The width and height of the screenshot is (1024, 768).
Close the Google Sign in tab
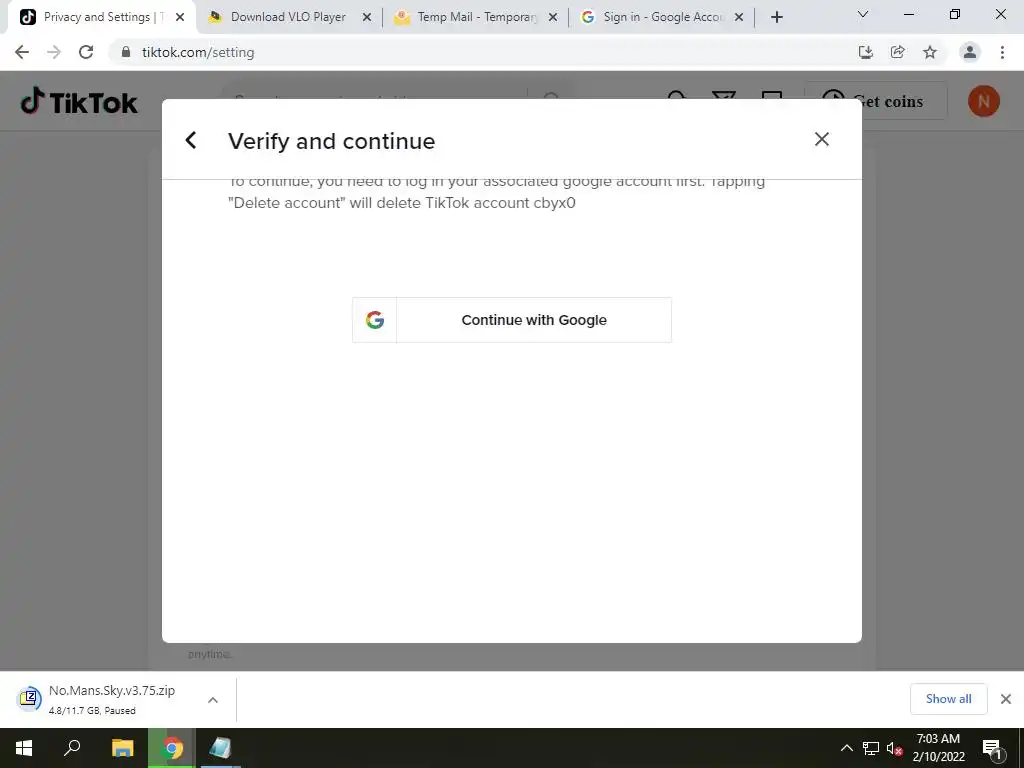click(x=739, y=18)
